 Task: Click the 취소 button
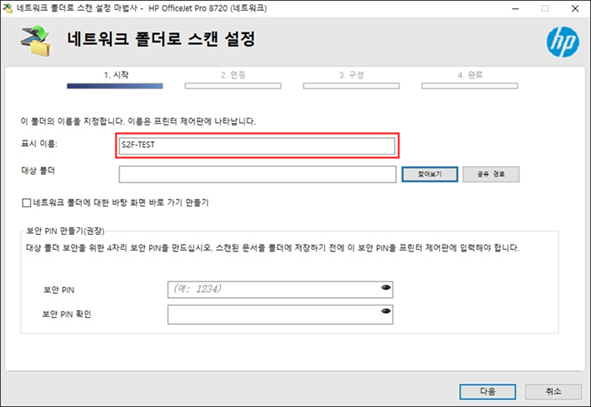[x=553, y=392]
